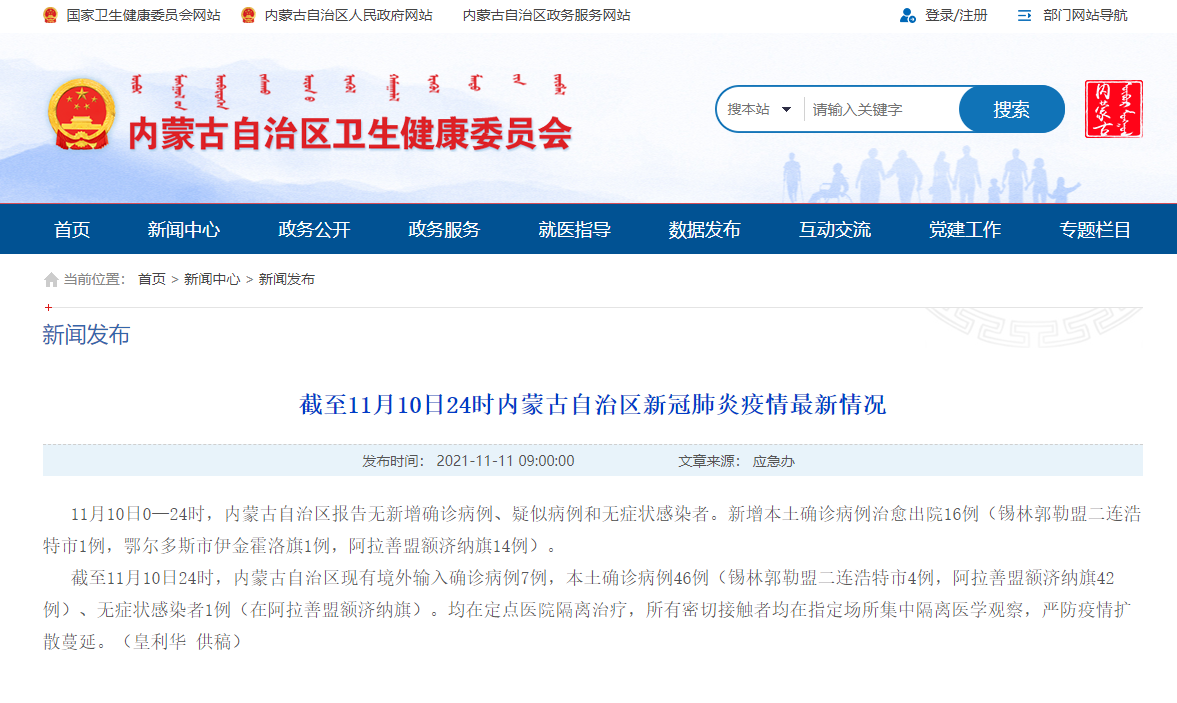Focus the keyword search input field

tap(880, 109)
